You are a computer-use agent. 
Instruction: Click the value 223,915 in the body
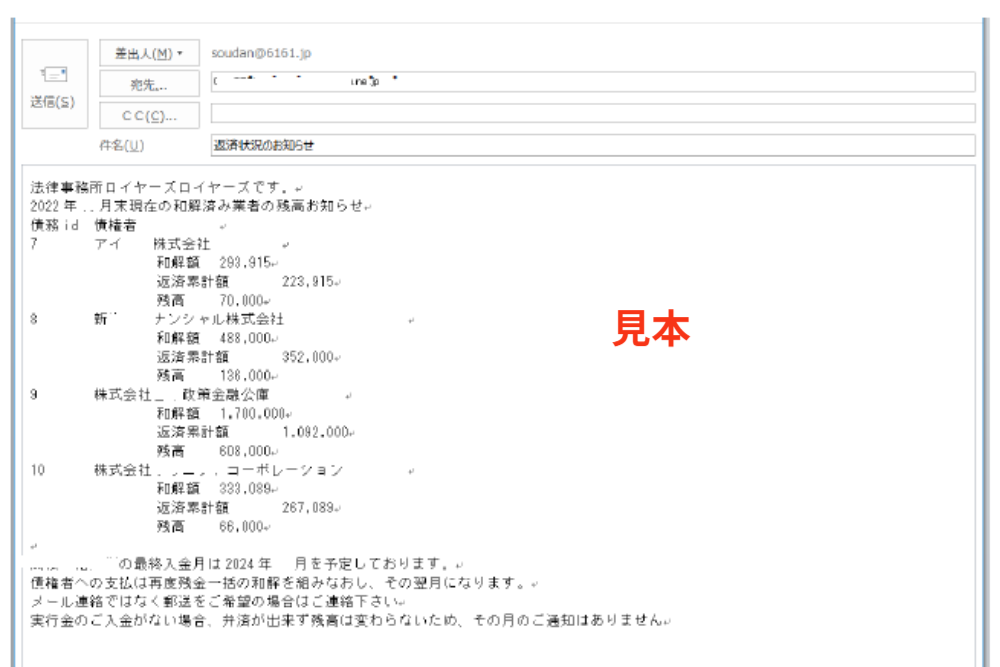coord(308,282)
